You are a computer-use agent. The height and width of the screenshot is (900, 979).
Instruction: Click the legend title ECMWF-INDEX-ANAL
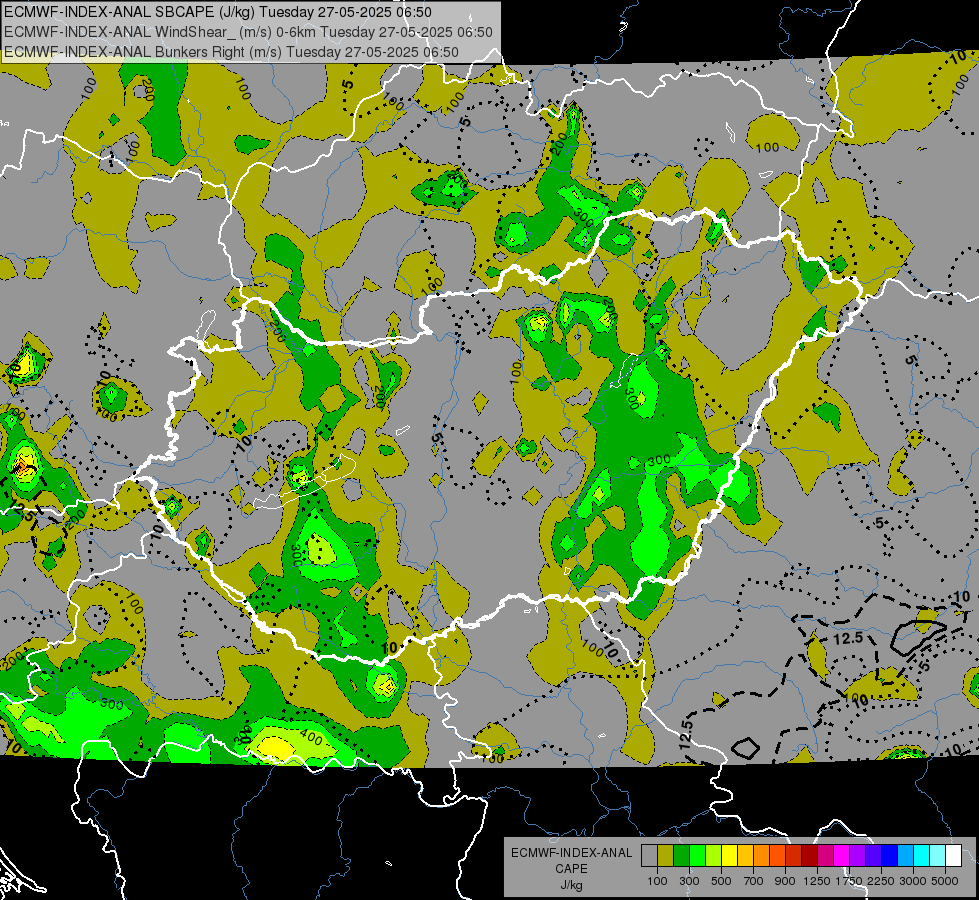tap(571, 853)
